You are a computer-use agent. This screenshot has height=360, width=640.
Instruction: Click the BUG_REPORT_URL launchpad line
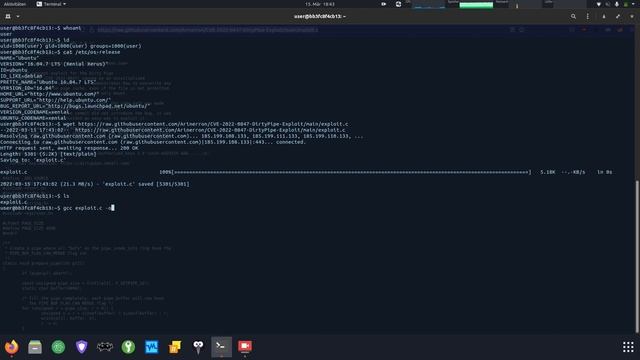coord(75,106)
